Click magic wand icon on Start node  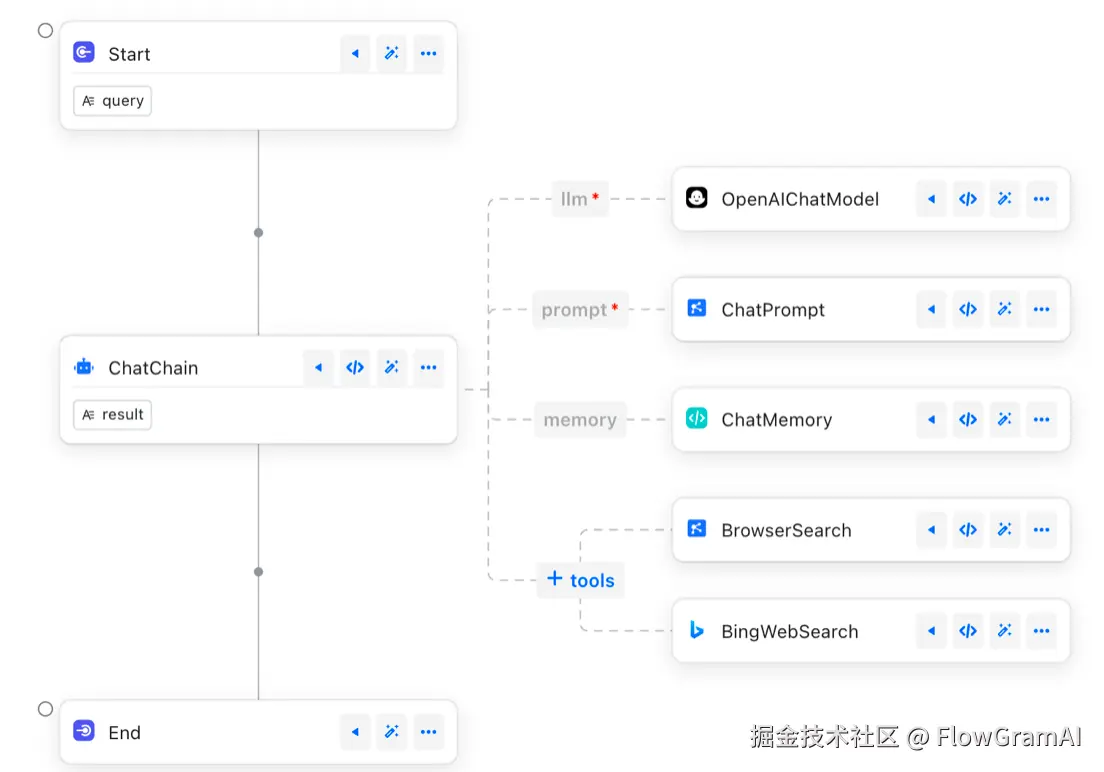(392, 54)
